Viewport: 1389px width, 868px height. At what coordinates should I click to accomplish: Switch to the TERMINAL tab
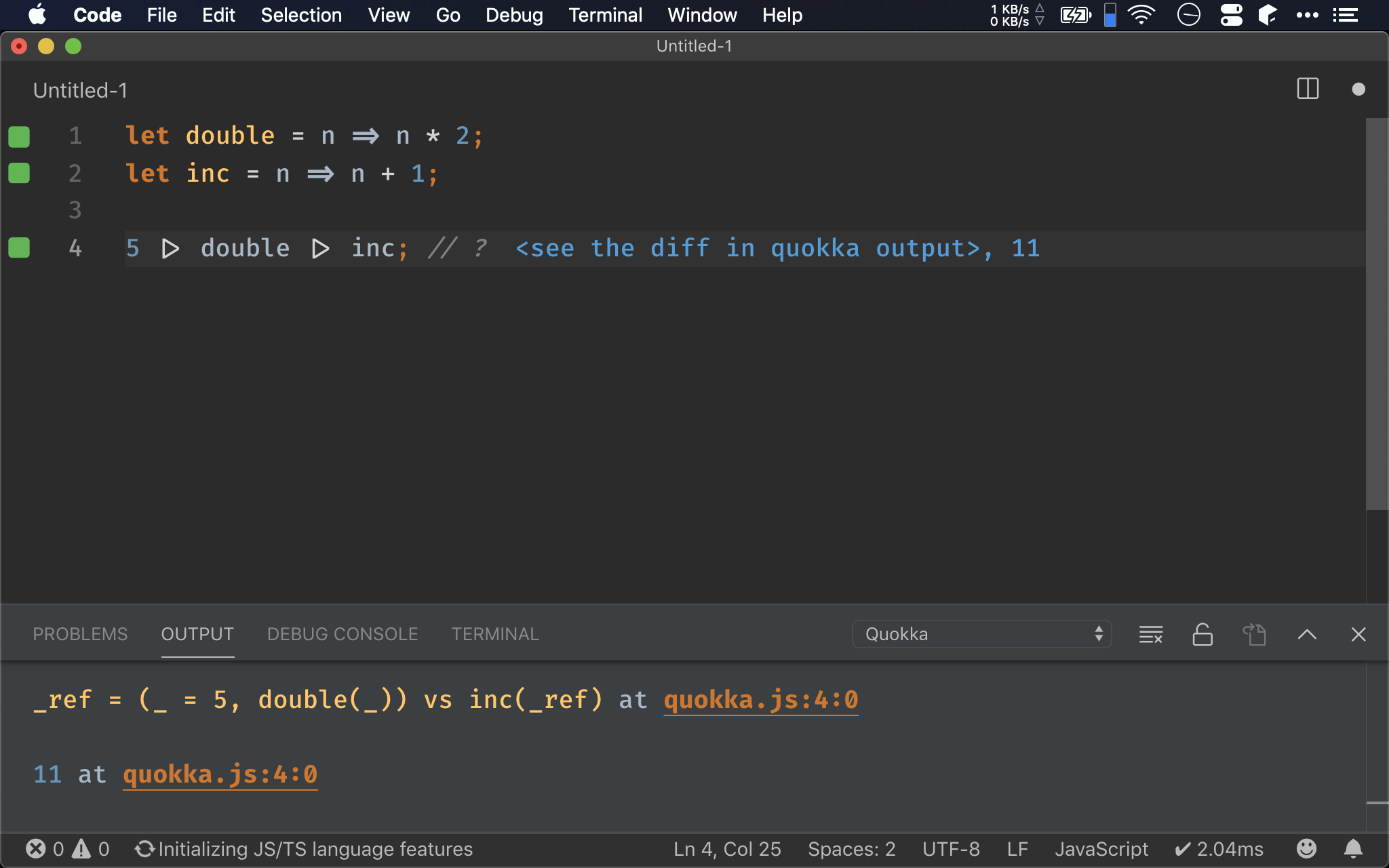(495, 634)
